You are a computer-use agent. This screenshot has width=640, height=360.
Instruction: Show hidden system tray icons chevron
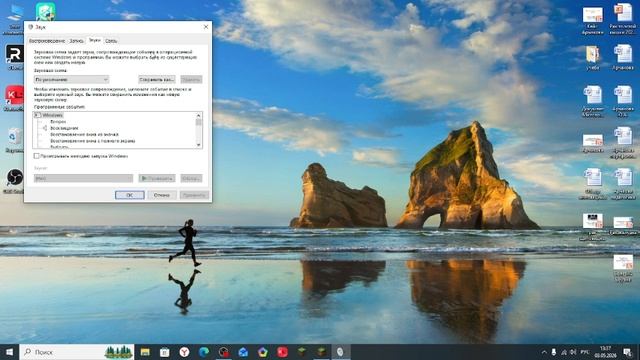(x=544, y=352)
